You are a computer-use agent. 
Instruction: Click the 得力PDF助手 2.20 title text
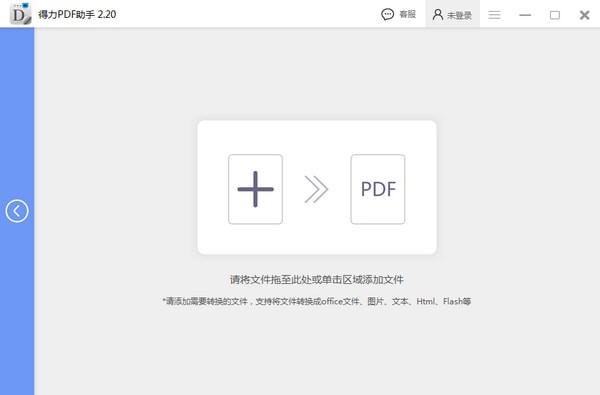(x=77, y=15)
